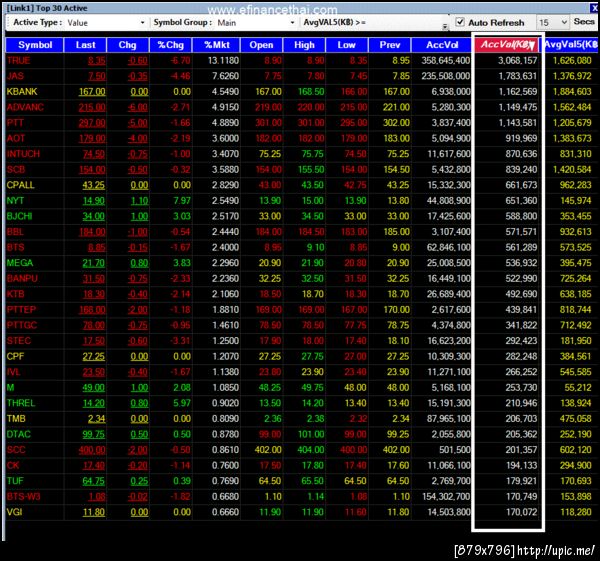Click the small stepper beside the AvgVAL5 filter
Screen dimensions: 600x561
(x=445, y=26)
